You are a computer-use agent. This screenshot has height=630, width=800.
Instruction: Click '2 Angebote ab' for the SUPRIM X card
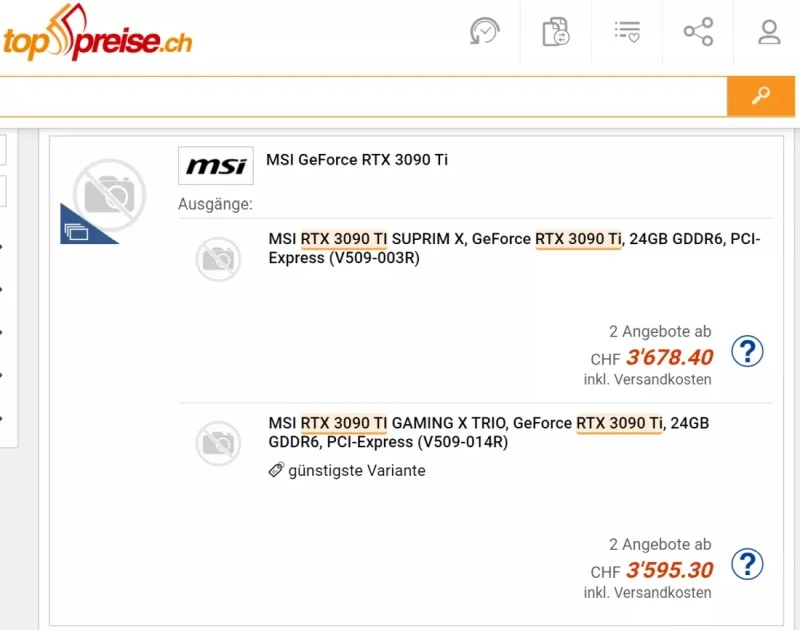click(x=662, y=331)
